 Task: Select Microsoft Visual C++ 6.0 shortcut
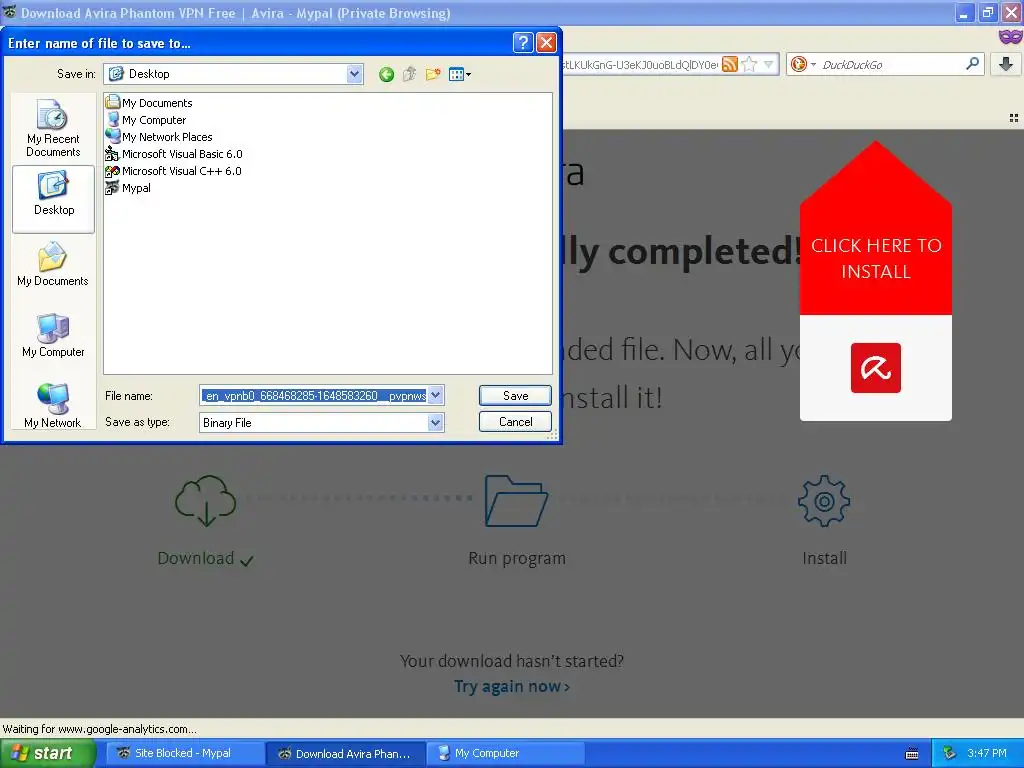(x=174, y=170)
